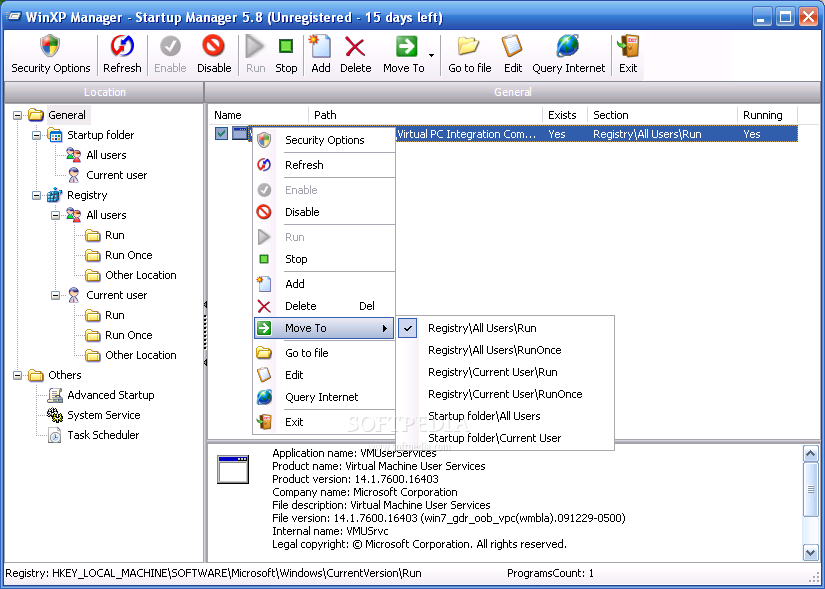Open Task Scheduler tree item
Image resolution: width=825 pixels, height=589 pixels.
[x=103, y=435]
